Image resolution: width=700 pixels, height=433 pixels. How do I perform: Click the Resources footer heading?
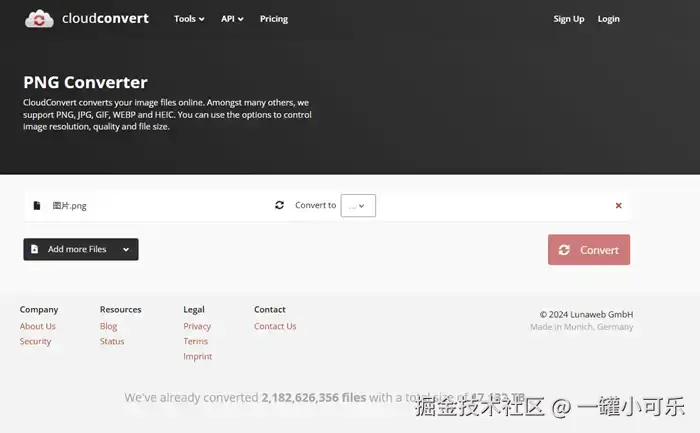pyautogui.click(x=121, y=309)
